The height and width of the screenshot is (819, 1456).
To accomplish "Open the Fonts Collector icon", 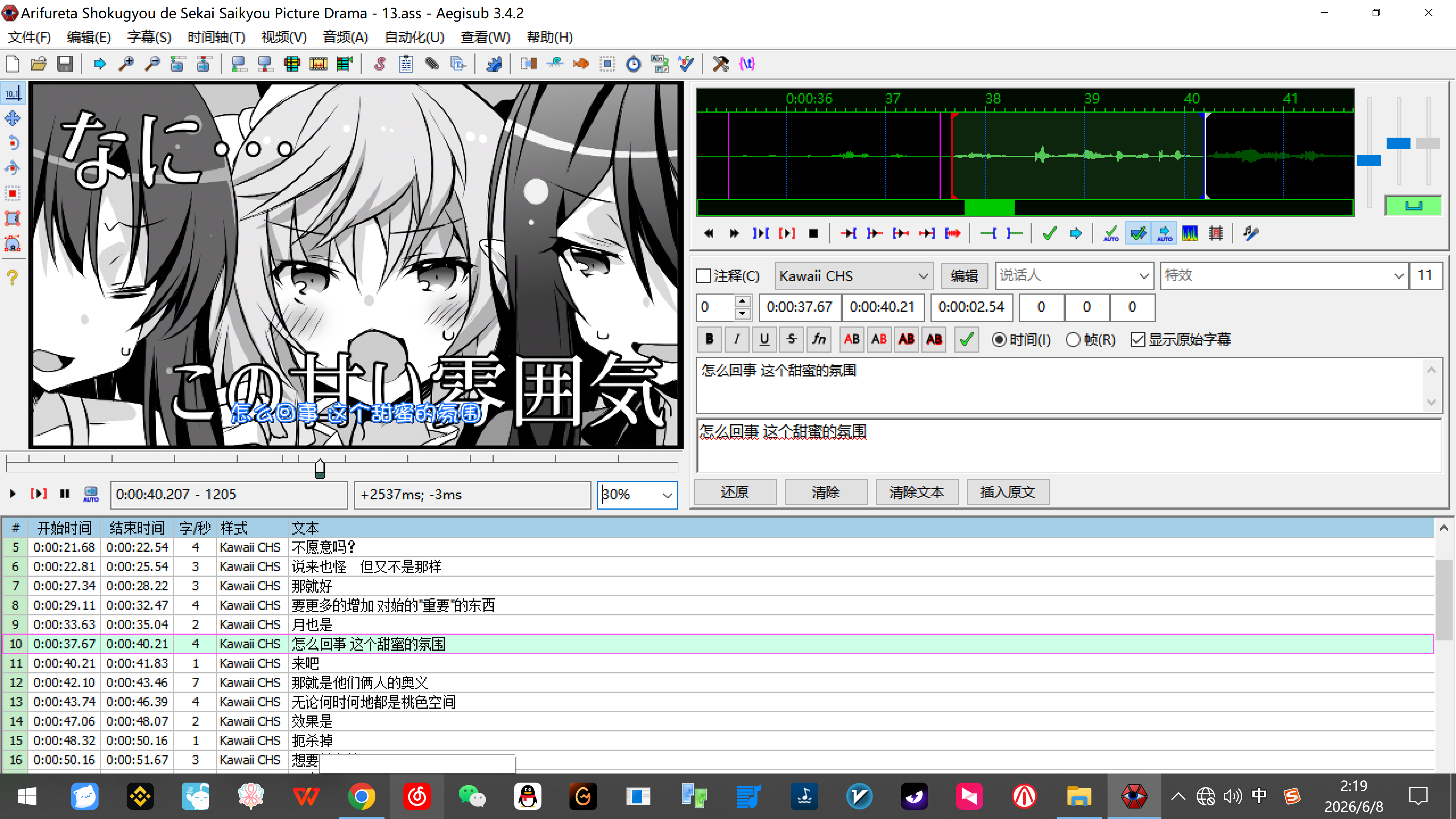I will click(x=458, y=64).
